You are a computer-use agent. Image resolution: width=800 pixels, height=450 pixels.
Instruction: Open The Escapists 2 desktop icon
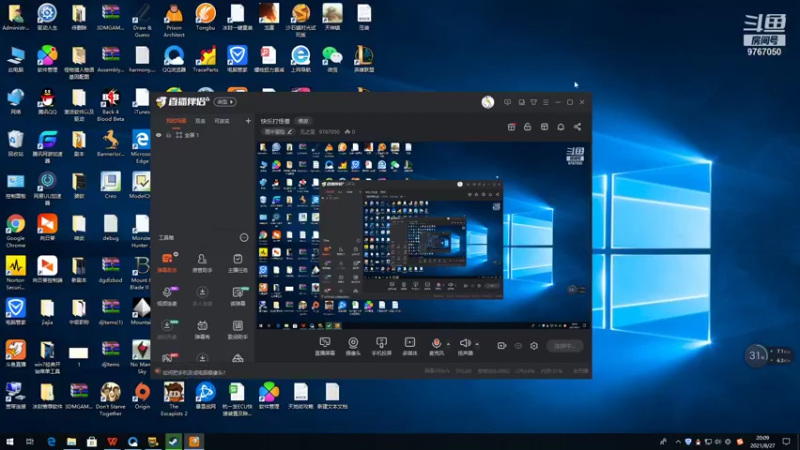pyautogui.click(x=174, y=399)
